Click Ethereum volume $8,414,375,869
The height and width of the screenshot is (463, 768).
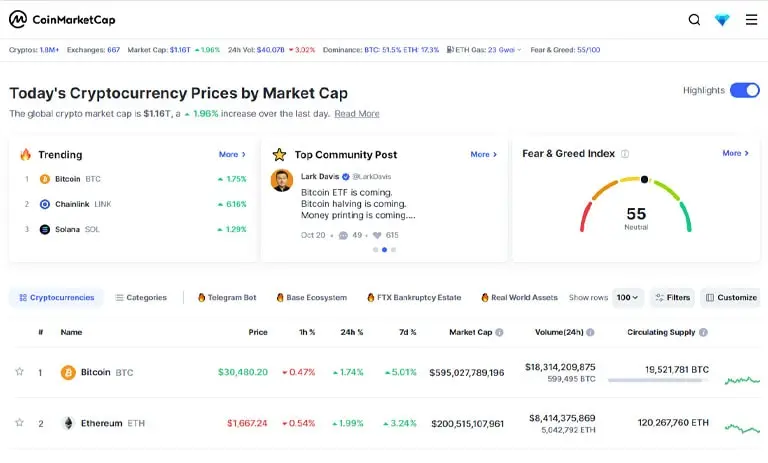[562, 418]
